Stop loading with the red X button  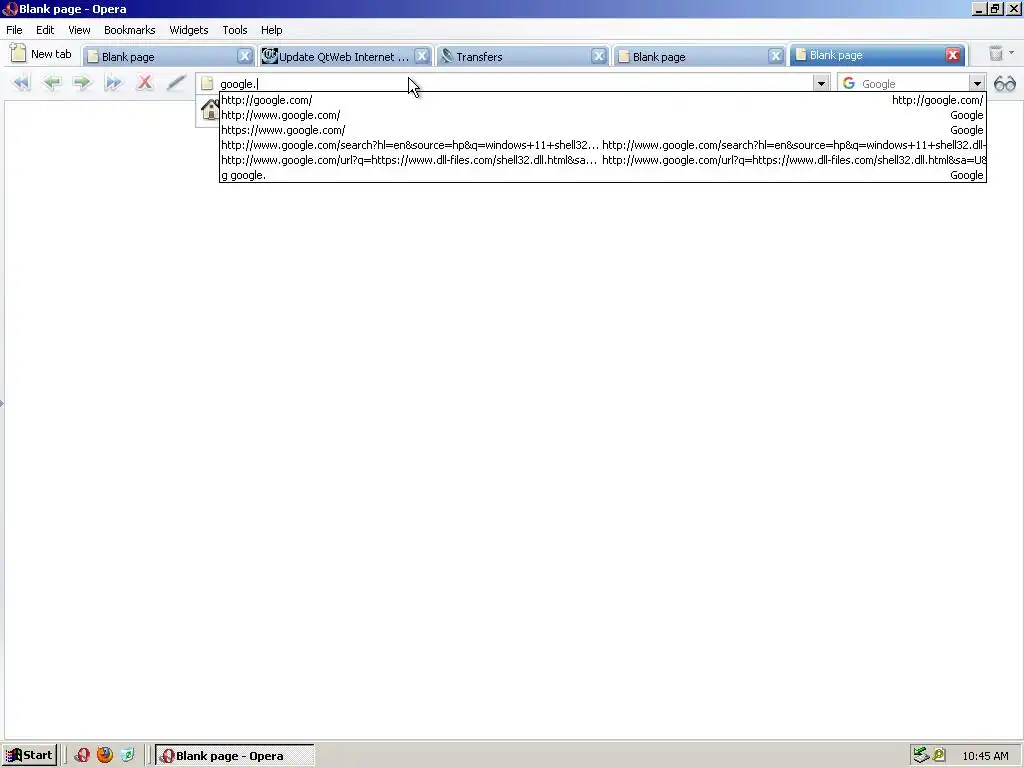[x=144, y=83]
